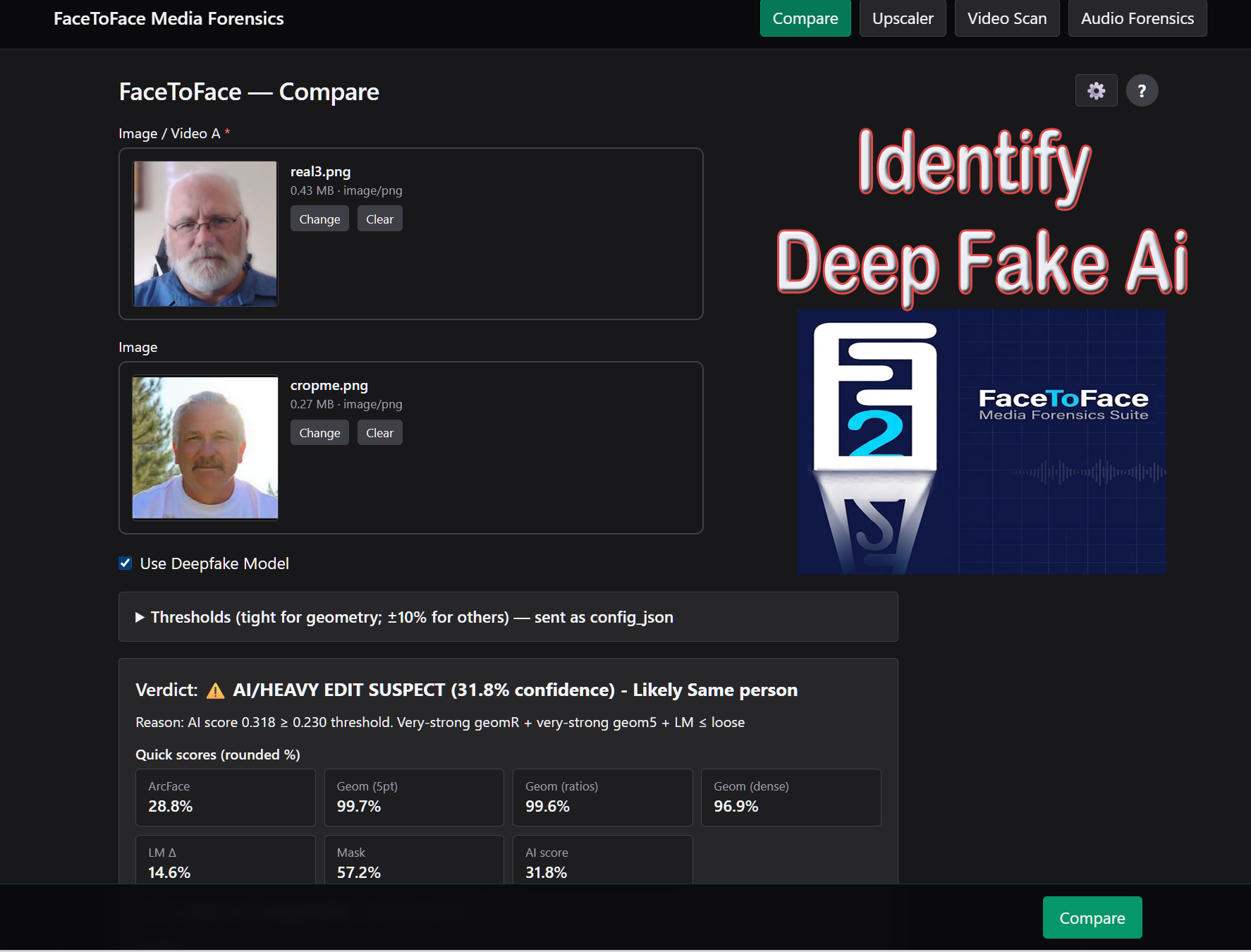1251x952 pixels.
Task: Select the ArcFace 28.8% score card
Action: [226, 798]
